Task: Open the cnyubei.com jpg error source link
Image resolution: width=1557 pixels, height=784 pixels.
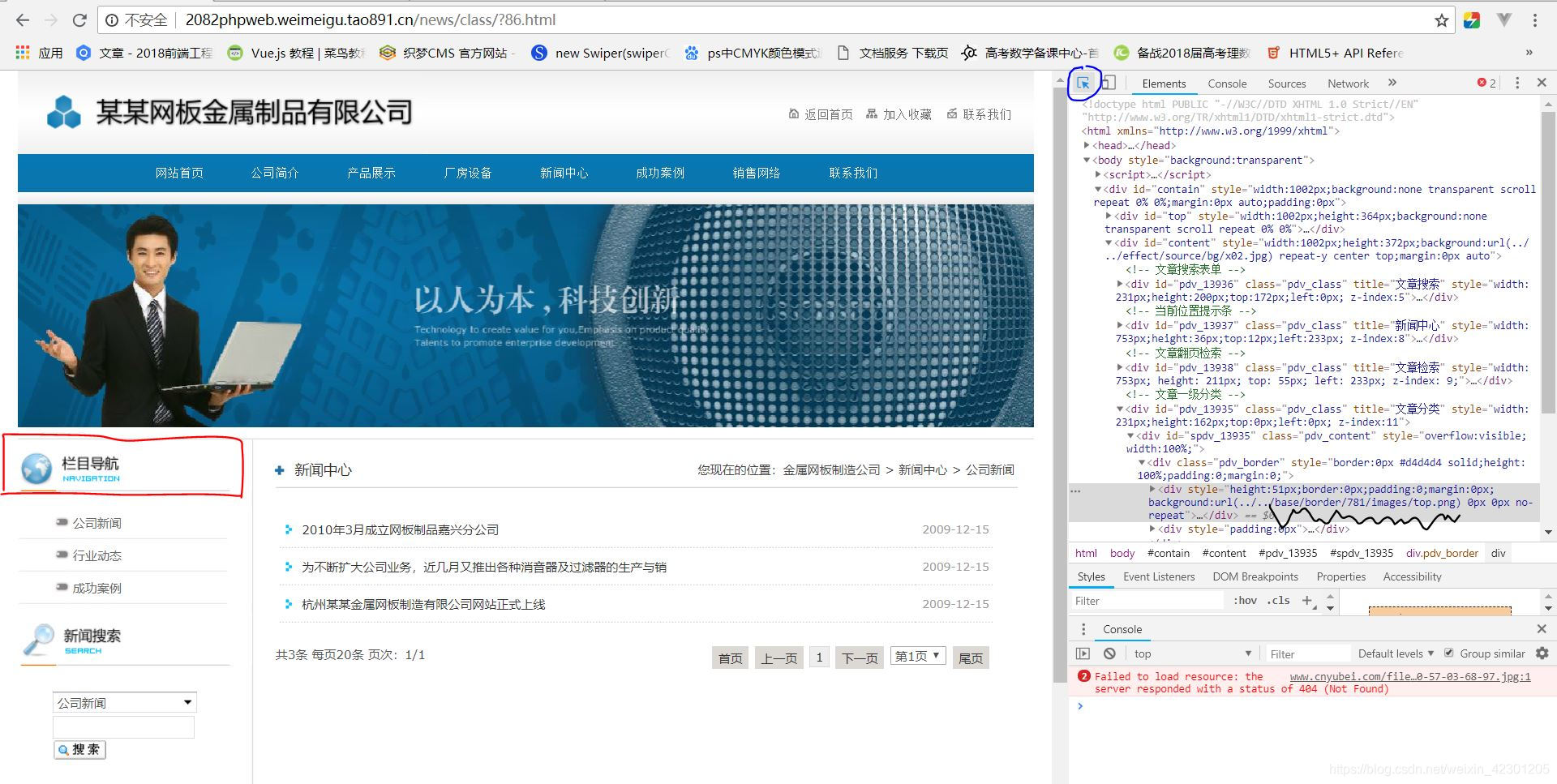Action: click(1410, 676)
